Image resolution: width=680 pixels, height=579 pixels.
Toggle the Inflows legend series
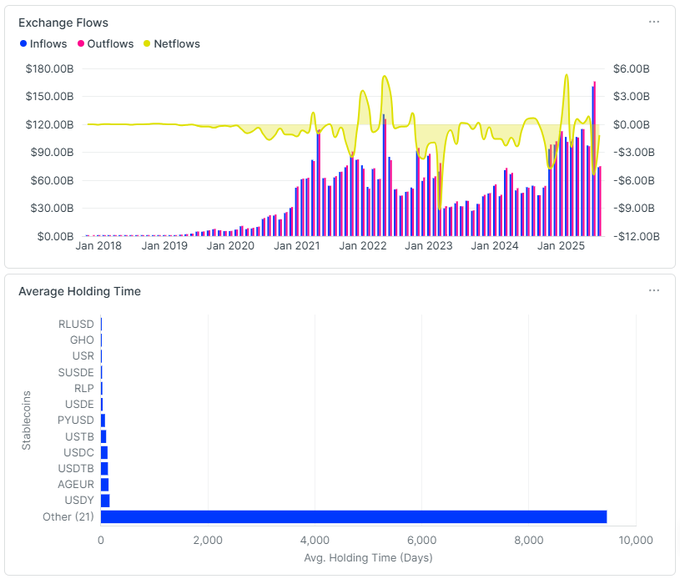click(x=43, y=44)
